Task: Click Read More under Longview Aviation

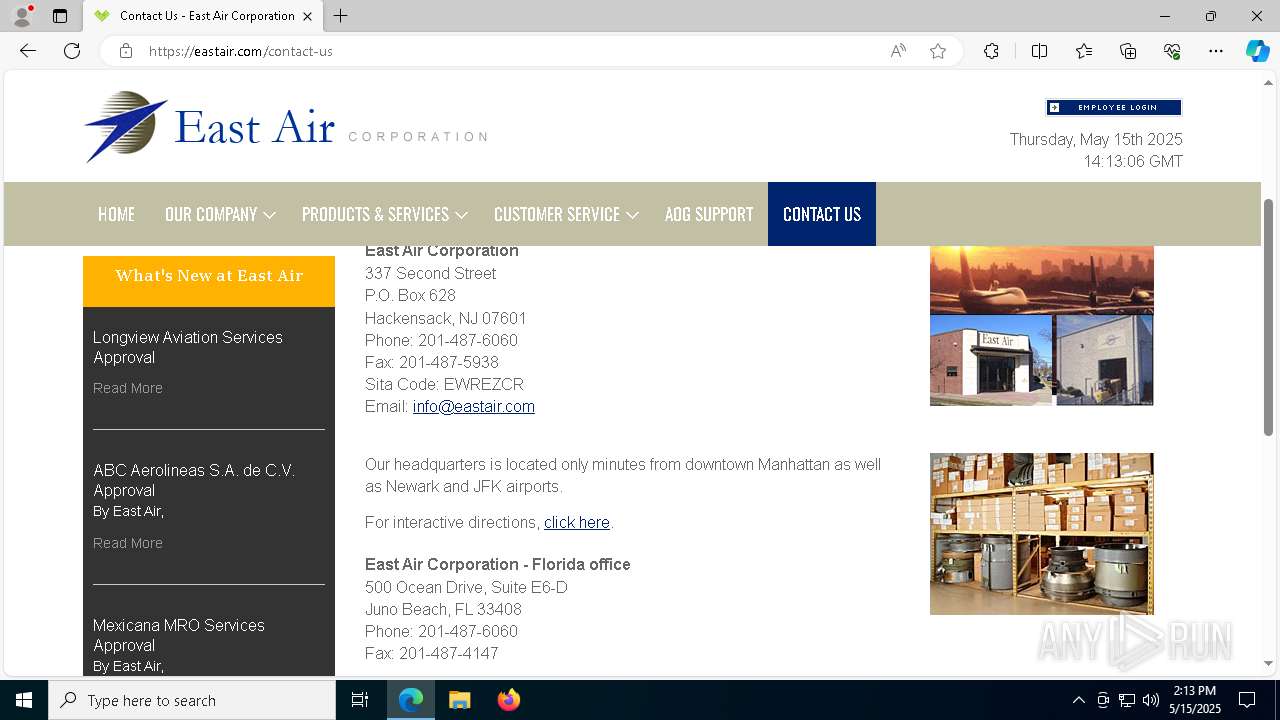Action: point(128,388)
